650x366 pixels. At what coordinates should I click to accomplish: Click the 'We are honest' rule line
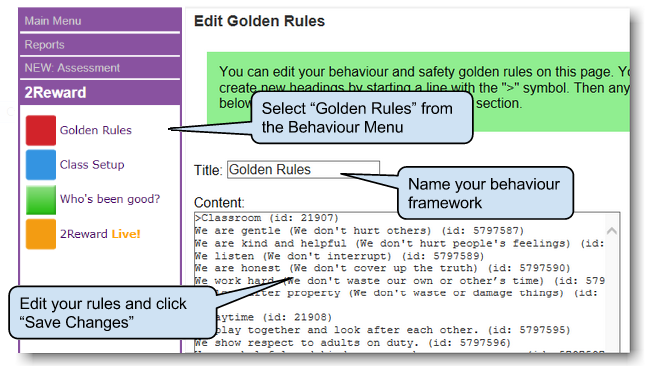point(383,268)
